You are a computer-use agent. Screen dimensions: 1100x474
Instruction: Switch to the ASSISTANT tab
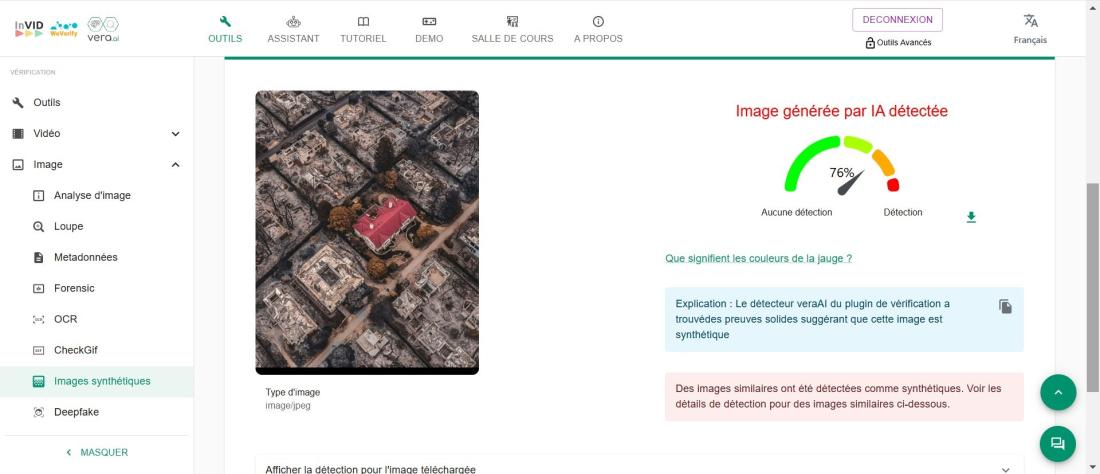293,29
